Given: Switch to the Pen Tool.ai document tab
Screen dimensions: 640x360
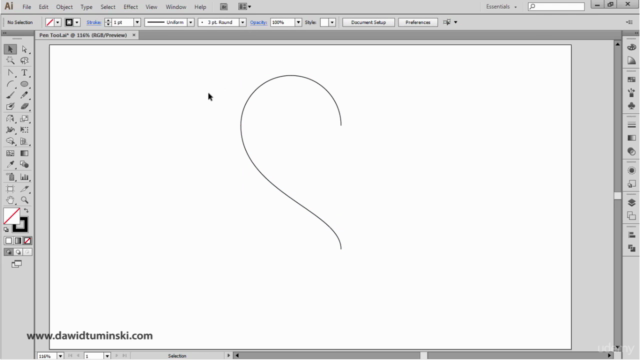Looking at the screenshot, I should [x=83, y=35].
